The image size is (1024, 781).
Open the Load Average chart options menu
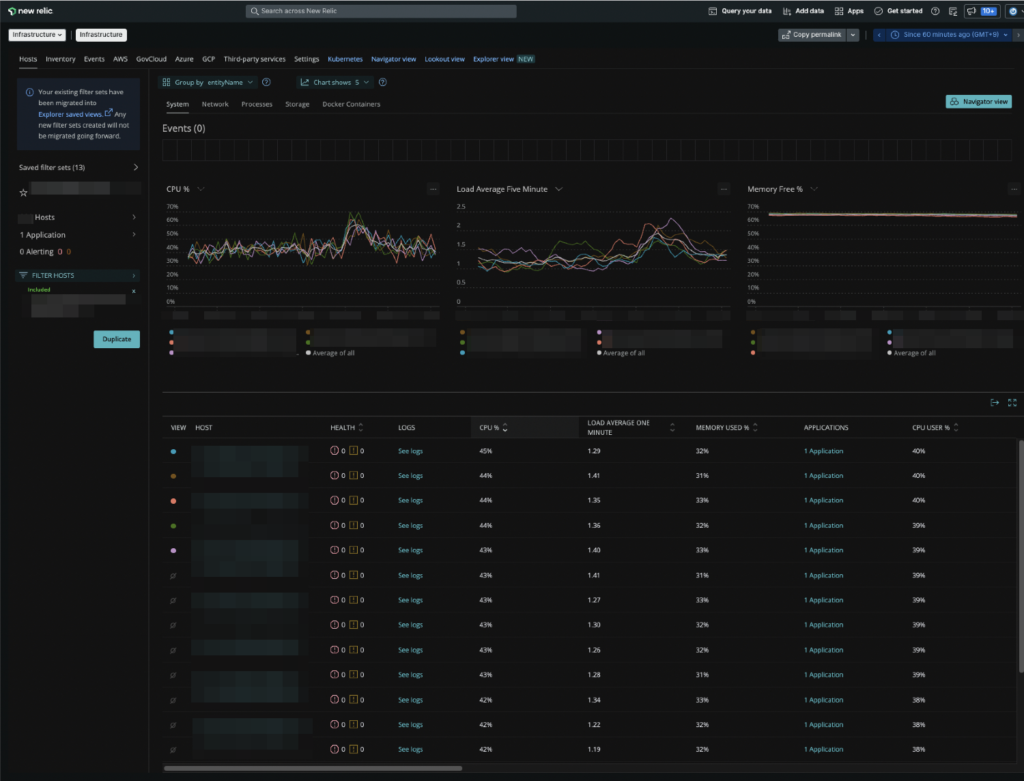point(724,189)
